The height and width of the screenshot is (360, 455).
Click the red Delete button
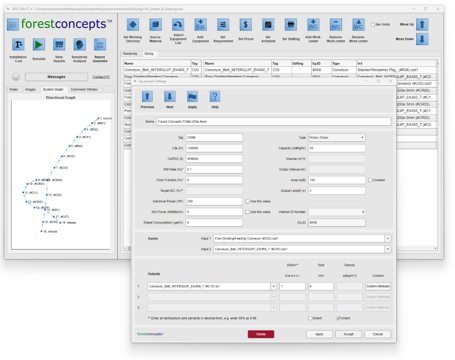pyautogui.click(x=261, y=334)
